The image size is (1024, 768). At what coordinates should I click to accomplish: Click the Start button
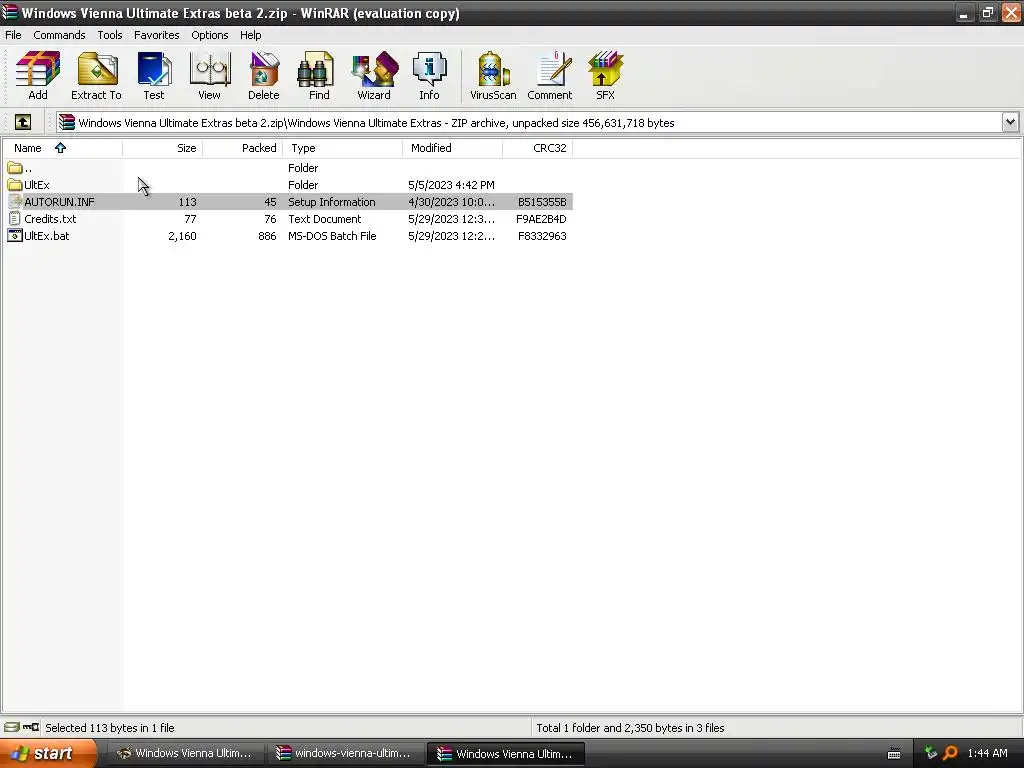(48, 754)
